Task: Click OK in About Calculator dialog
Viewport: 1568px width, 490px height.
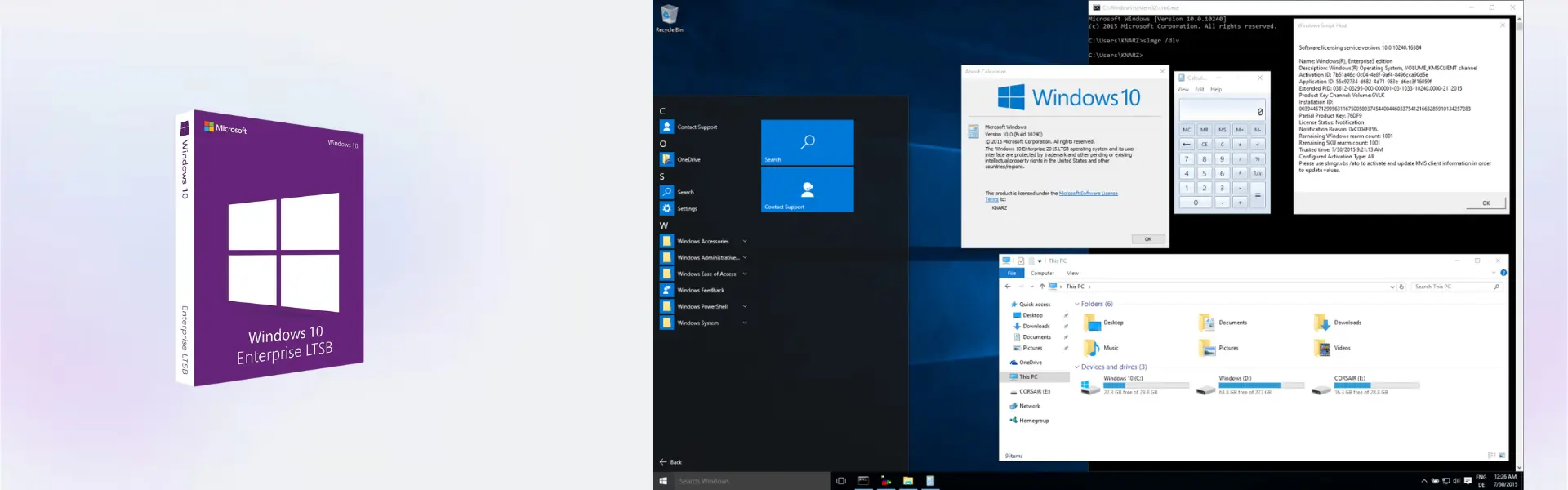Action: (x=1147, y=239)
